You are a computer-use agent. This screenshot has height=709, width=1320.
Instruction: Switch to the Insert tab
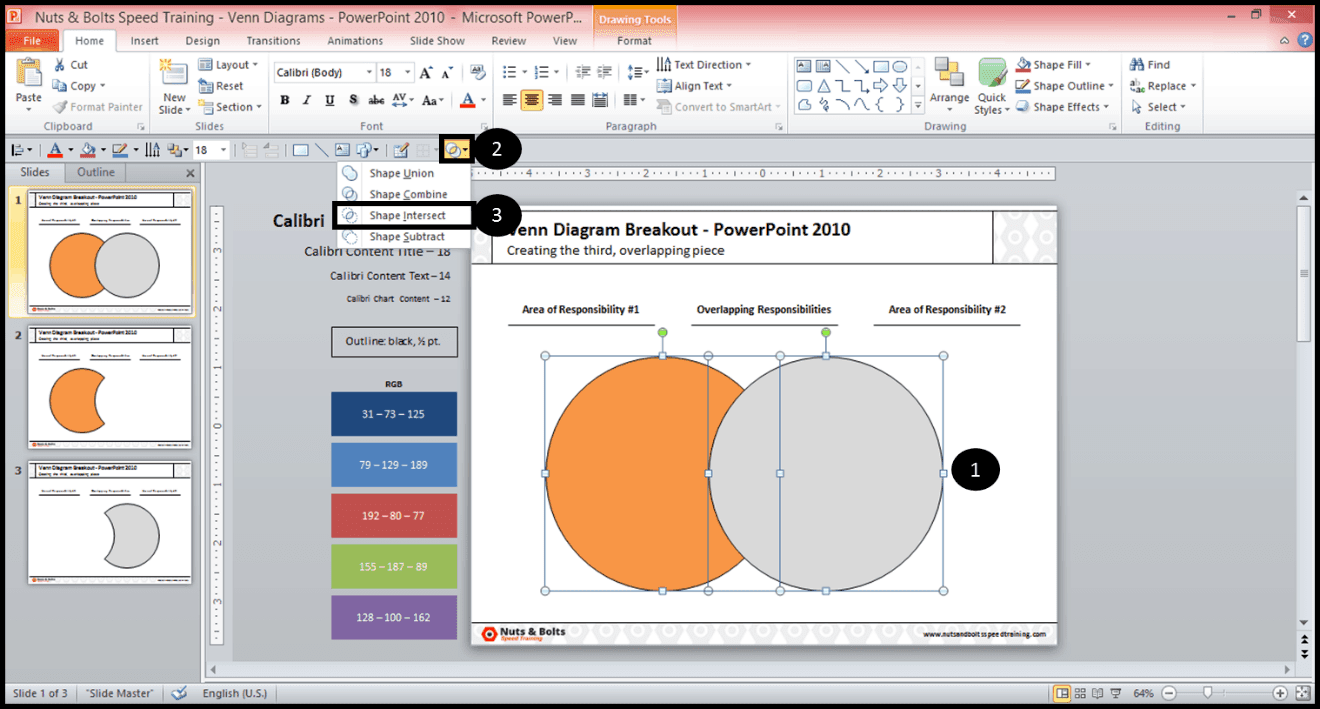coord(144,41)
